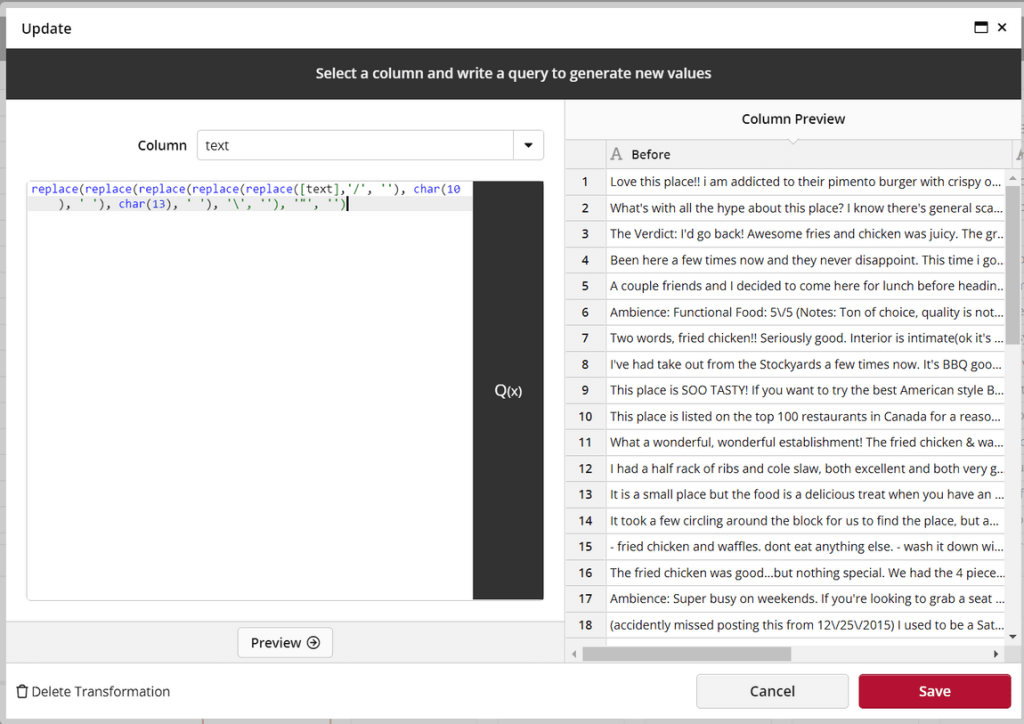Screen dimensions: 1024x724
Task: Open the Q(x) function panel
Action: 508,390
